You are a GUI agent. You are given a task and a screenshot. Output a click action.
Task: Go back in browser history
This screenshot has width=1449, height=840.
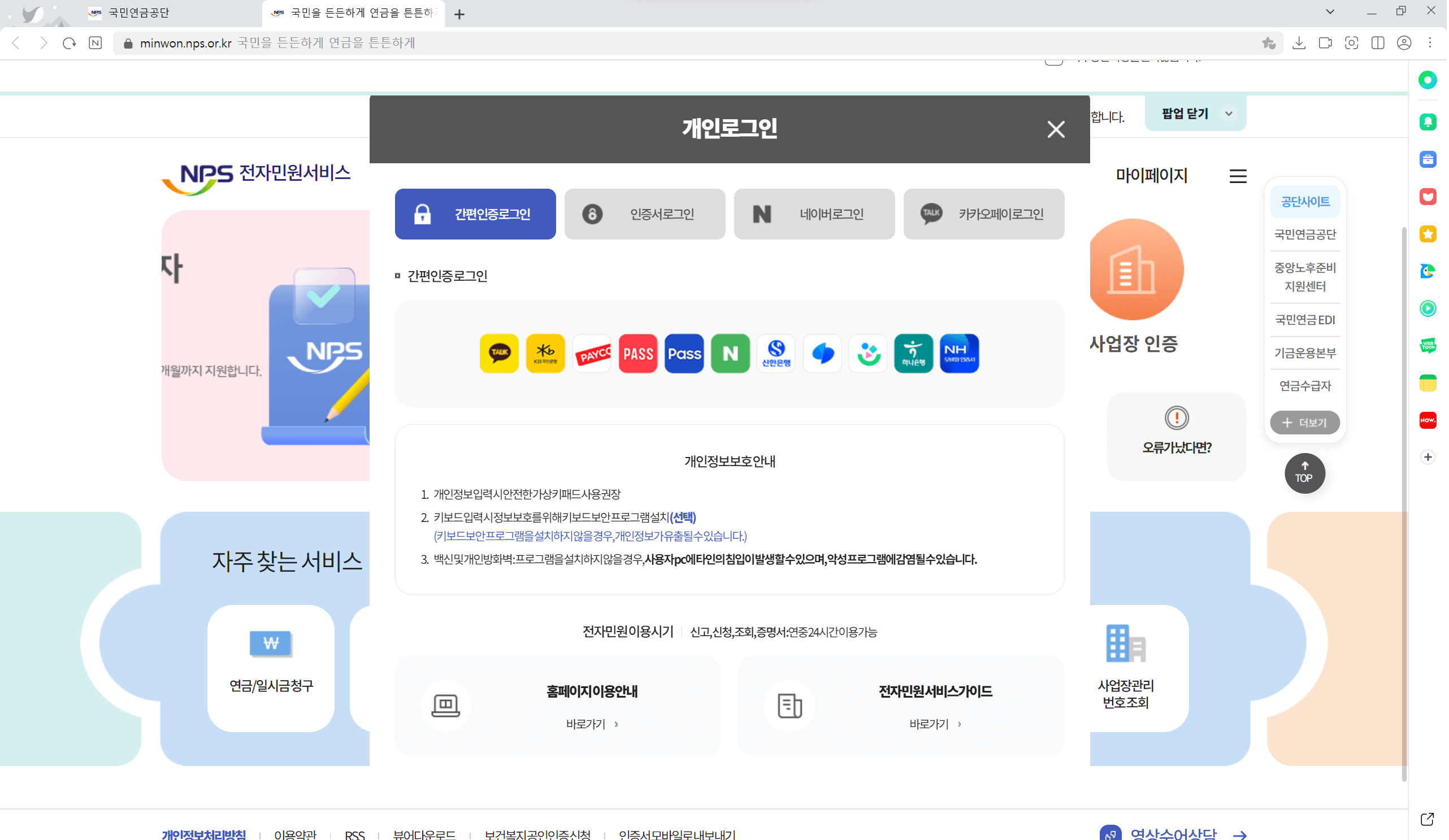16,43
